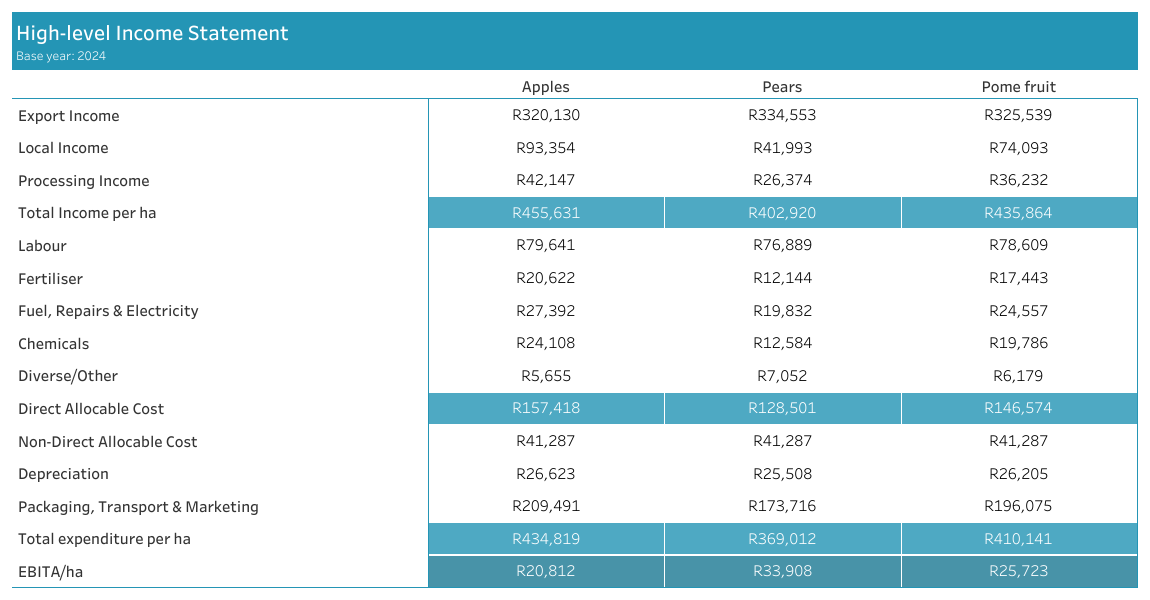The image size is (1150, 600).
Task: Click the Pome fruit Local Income value R74,093
Action: [x=1018, y=148]
